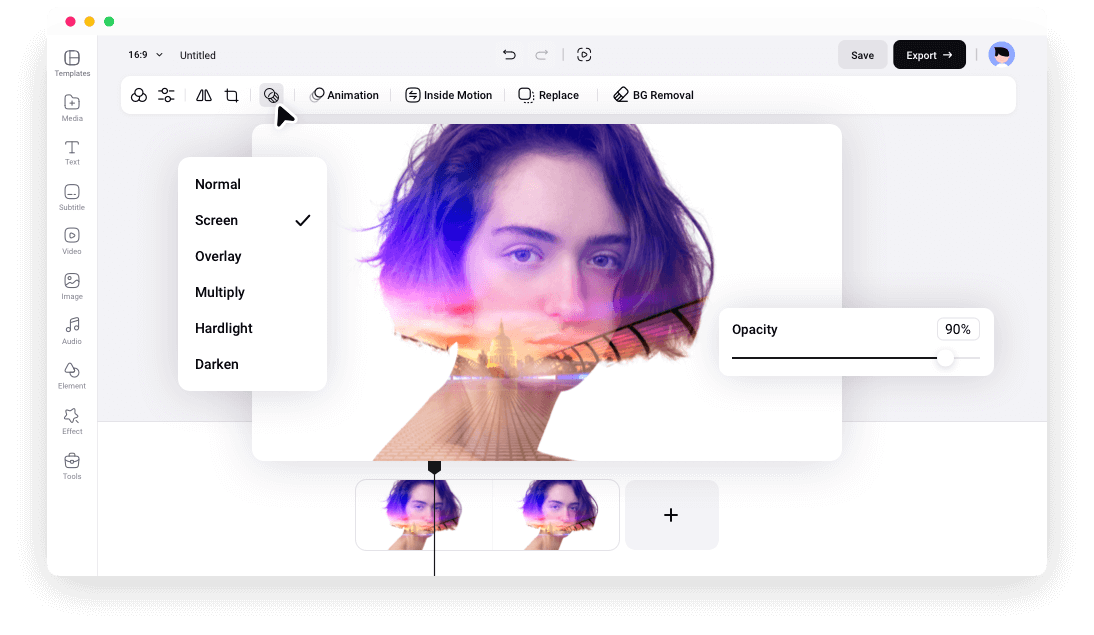Viewport: 1094px width, 635px height.
Task: Select the first timeline clip thumbnail
Action: (x=424, y=515)
